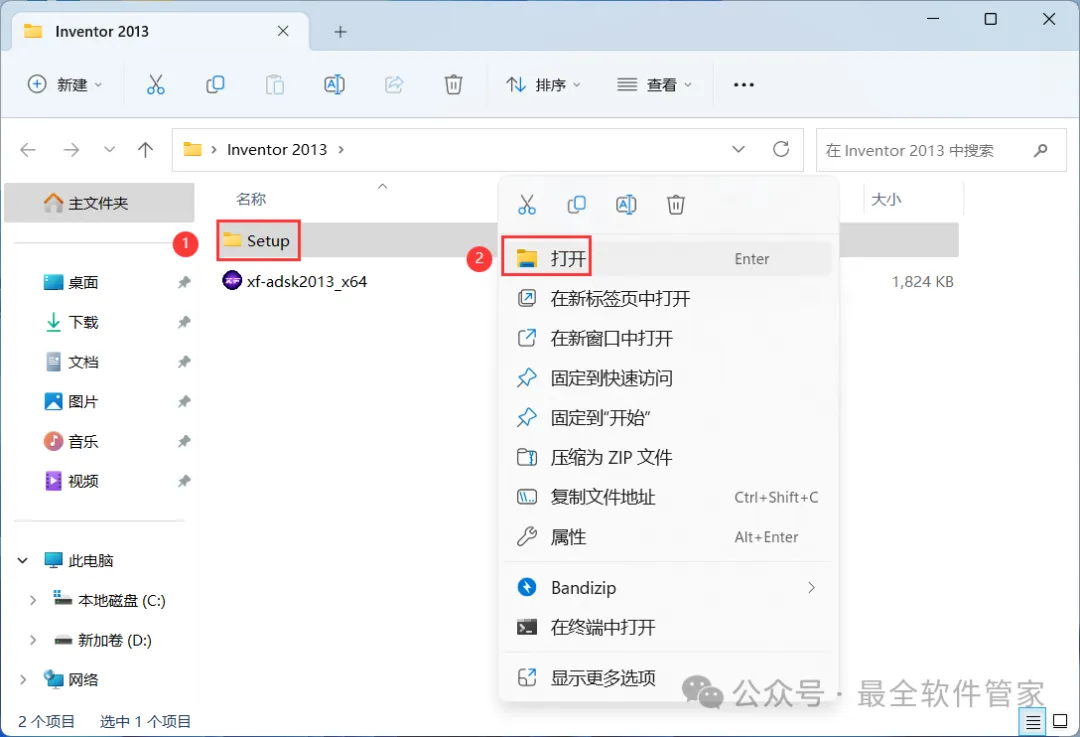
Task: Unpin 视频 from quick access
Action: 184,481
